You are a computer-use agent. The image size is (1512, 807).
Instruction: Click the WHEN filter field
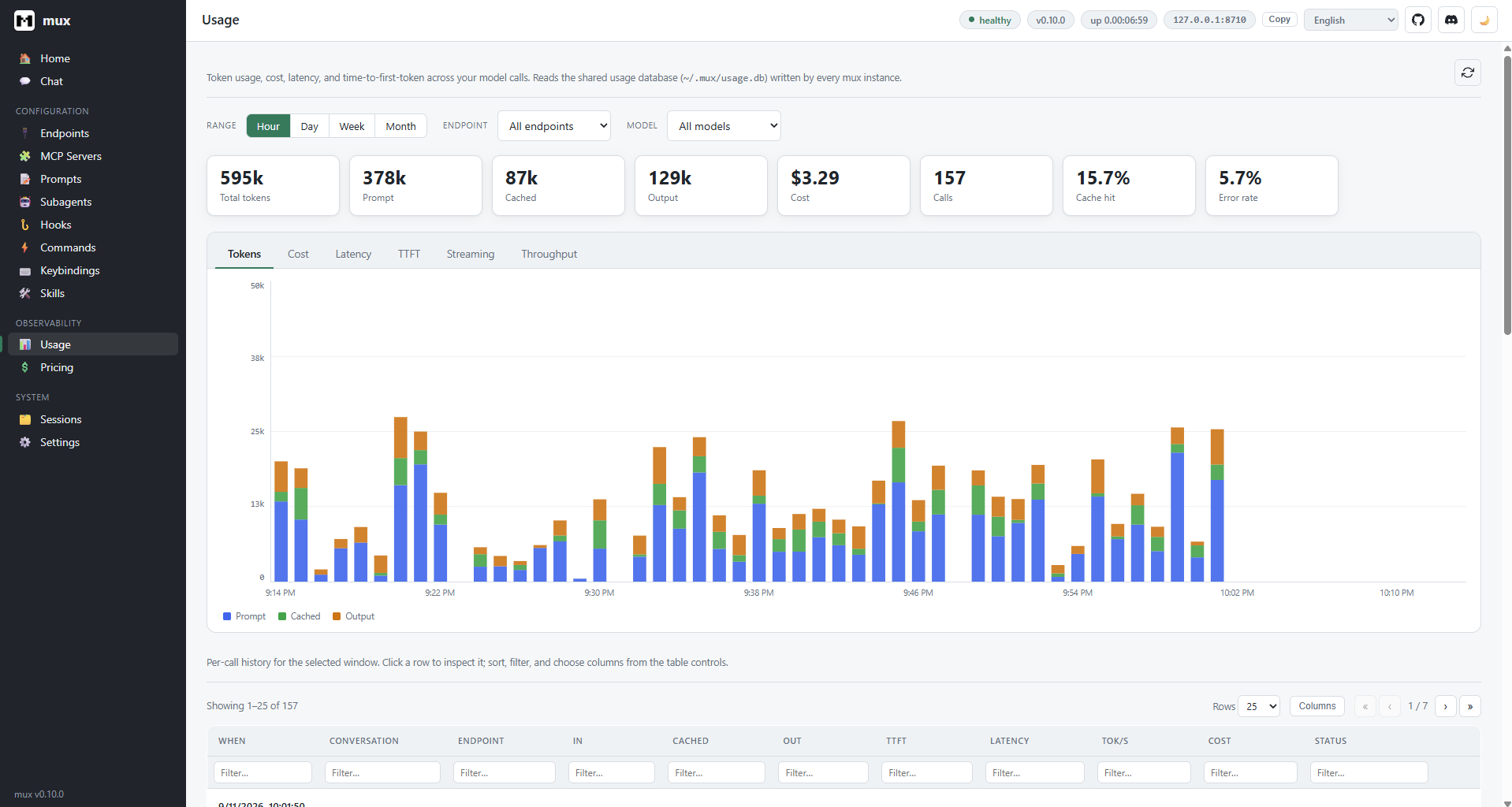(263, 772)
